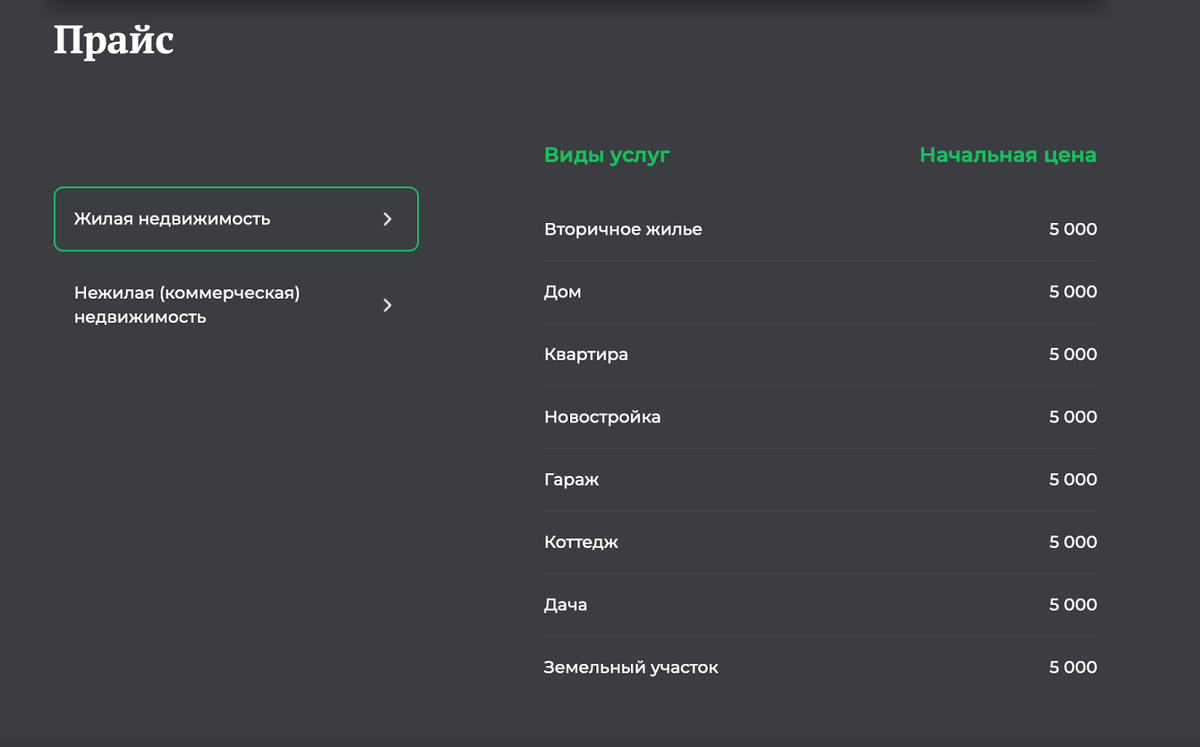The image size is (1200, 747).
Task: Click the 5 000 price for Вторичное жилье
Action: [x=1072, y=229]
